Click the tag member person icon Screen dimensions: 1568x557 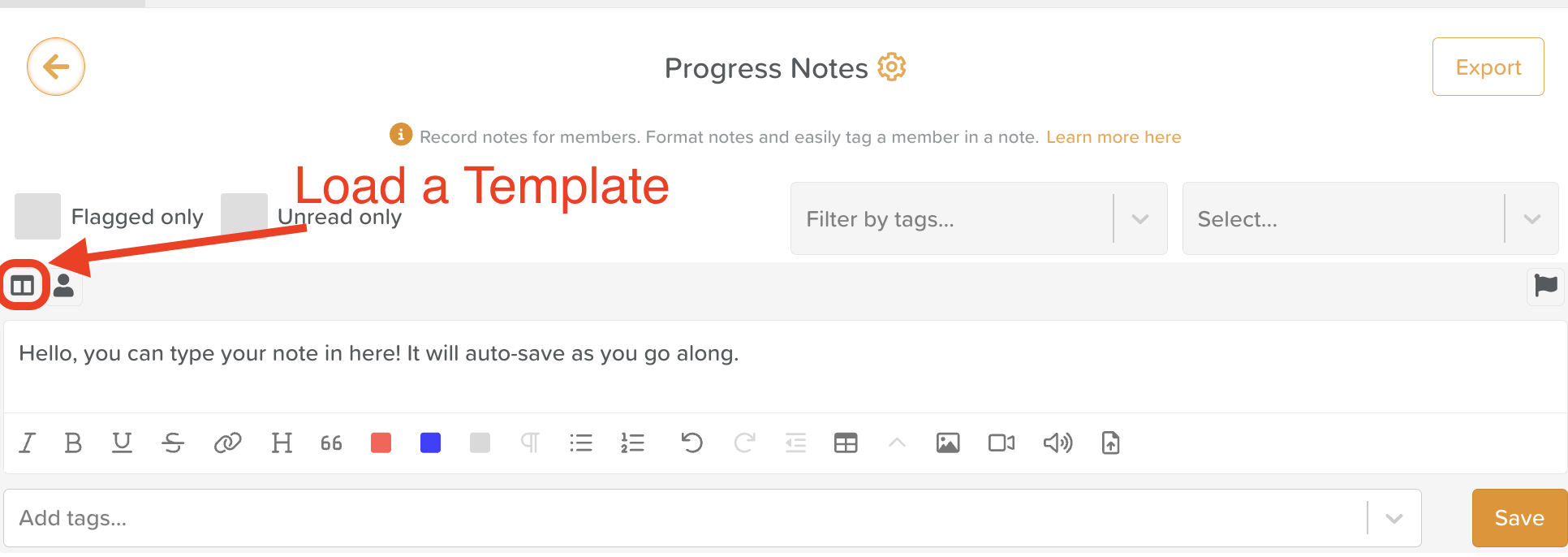(x=63, y=286)
